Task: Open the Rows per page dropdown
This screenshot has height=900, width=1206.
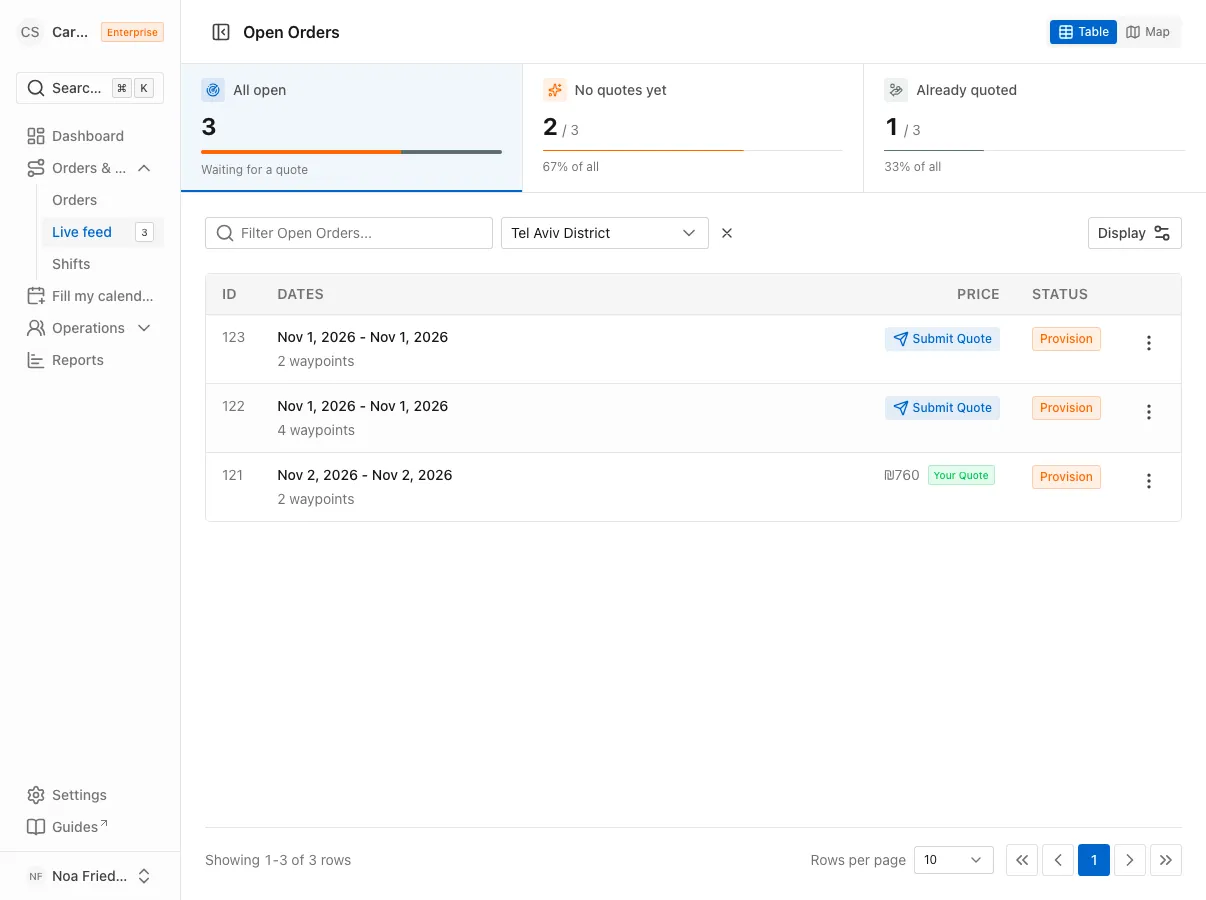Action: (x=954, y=860)
